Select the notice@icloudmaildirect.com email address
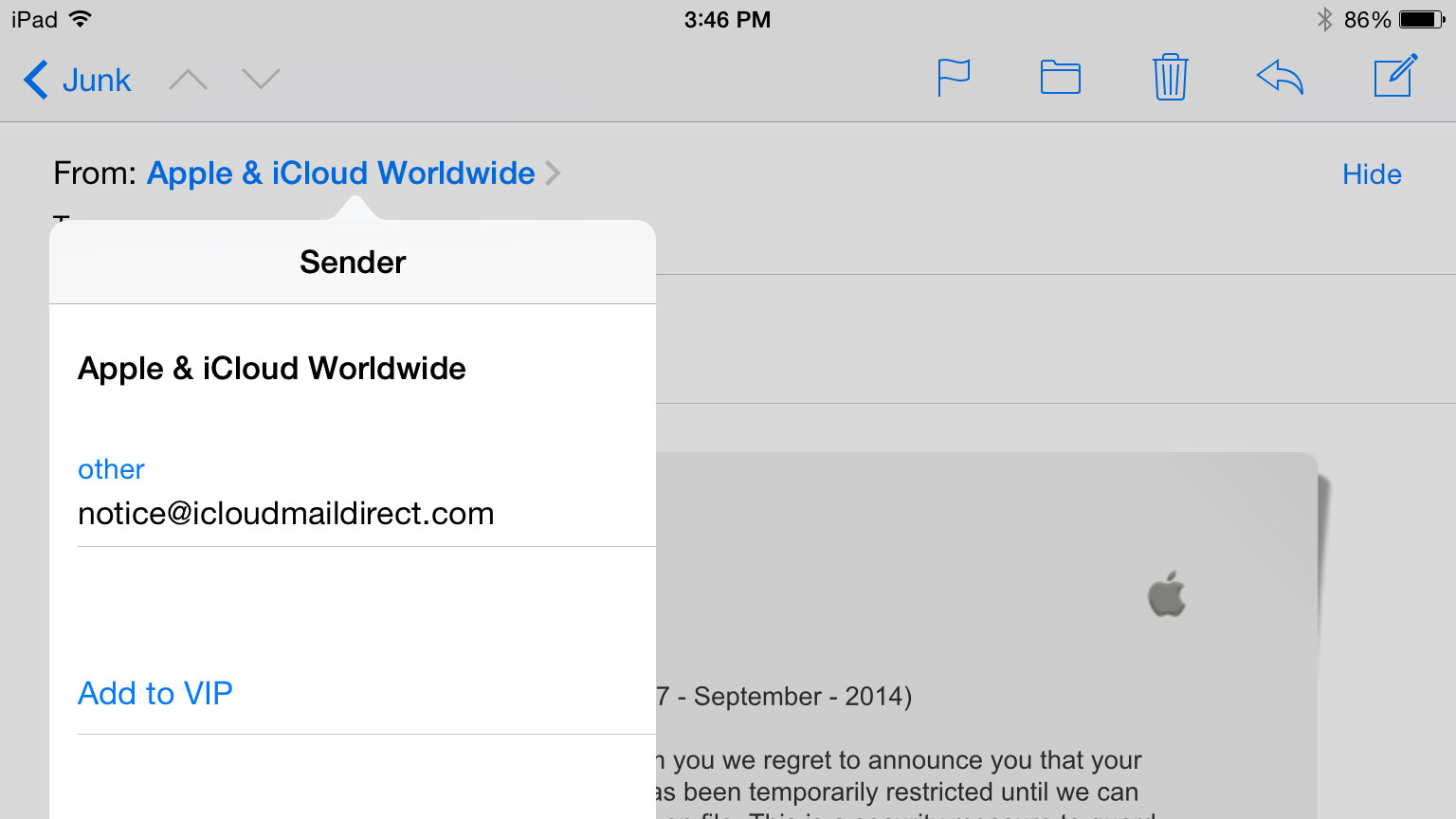Viewport: 1456px width, 819px height. pos(286,514)
